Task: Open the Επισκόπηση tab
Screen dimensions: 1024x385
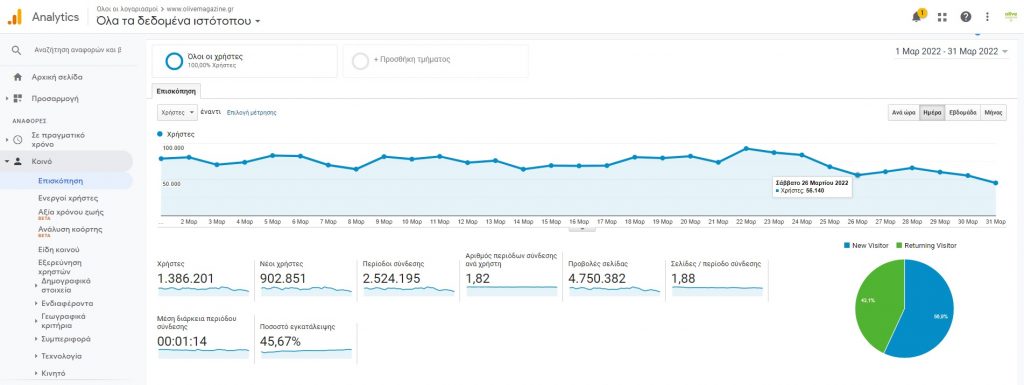Action: coord(176,91)
